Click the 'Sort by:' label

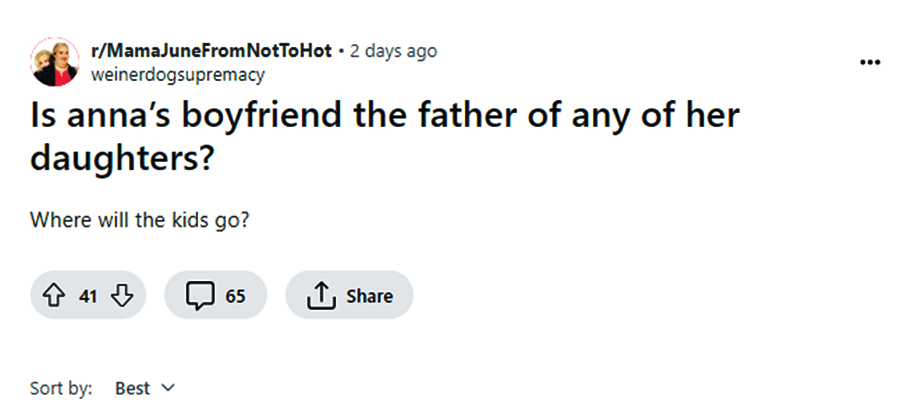click(x=62, y=387)
